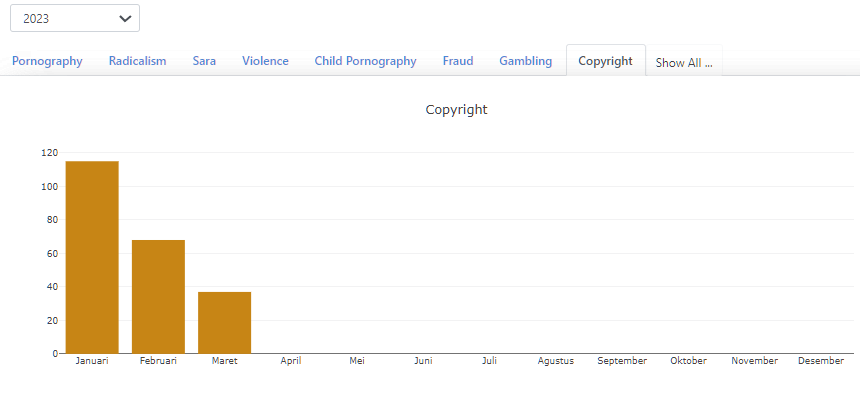
Task: Open the 2023 year dropdown
Action: (x=74, y=18)
